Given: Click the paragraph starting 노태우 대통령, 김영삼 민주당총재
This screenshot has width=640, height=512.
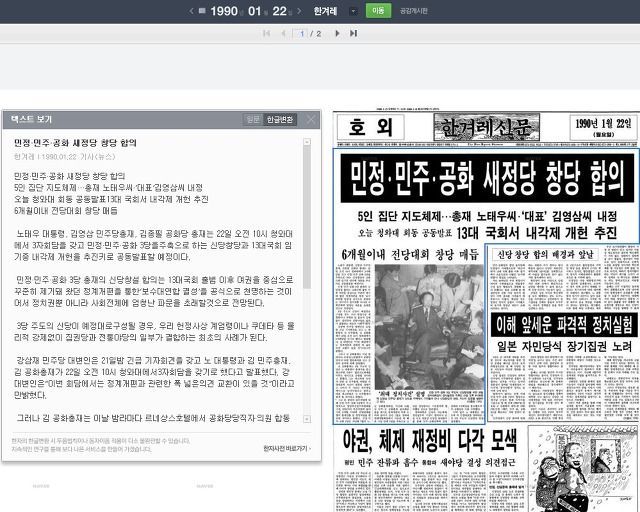Looking at the screenshot, I should point(154,245).
